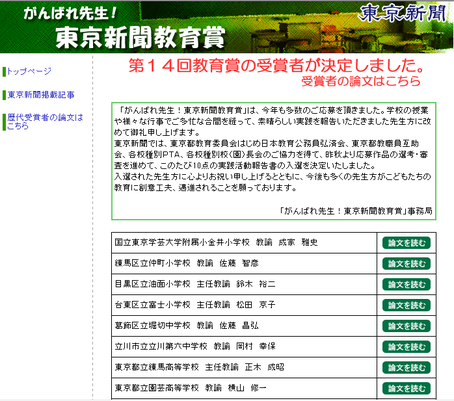This screenshot has height=401, width=454.
Task: Click 論文を読む for 小金井小学校 成家 雅史
Action: 406,243
